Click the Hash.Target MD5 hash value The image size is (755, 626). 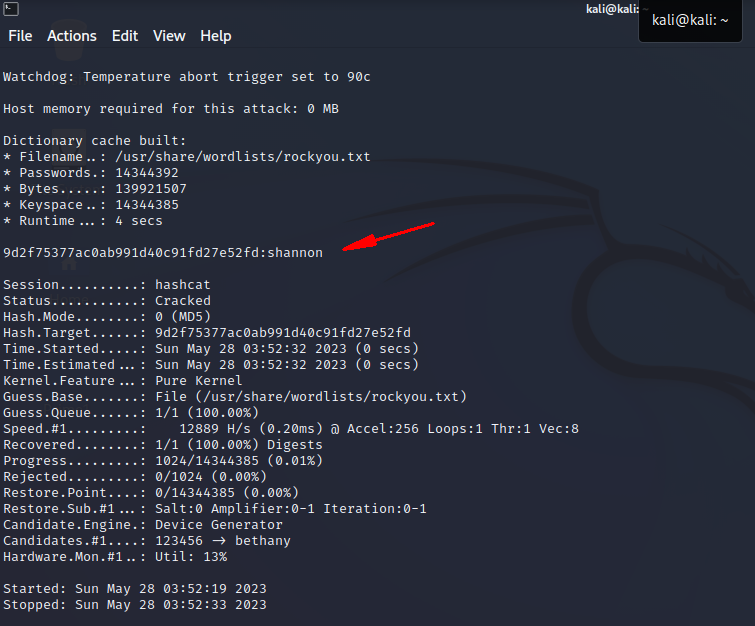click(282, 333)
